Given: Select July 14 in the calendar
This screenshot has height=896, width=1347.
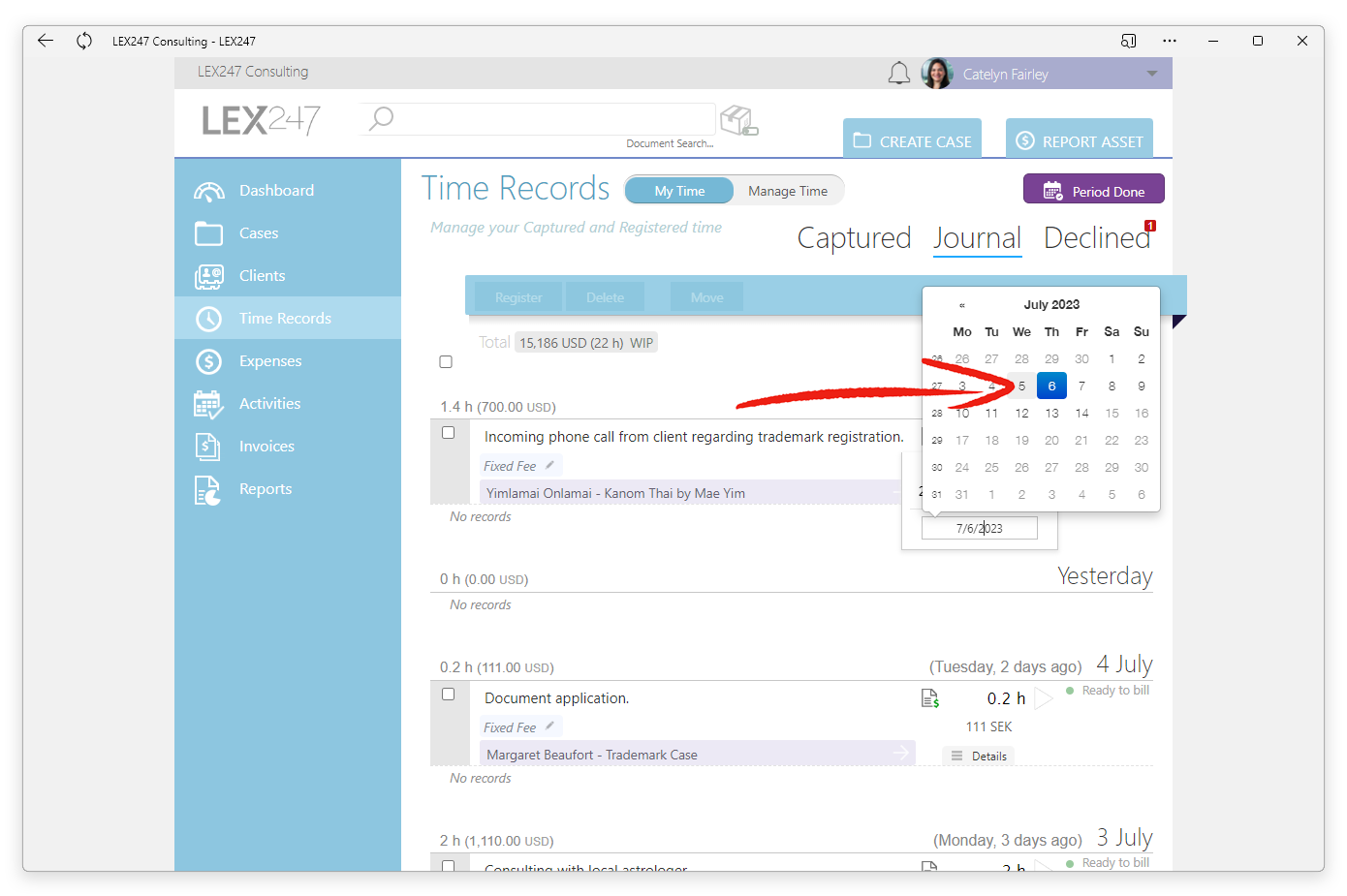Looking at the screenshot, I should pyautogui.click(x=1081, y=413).
